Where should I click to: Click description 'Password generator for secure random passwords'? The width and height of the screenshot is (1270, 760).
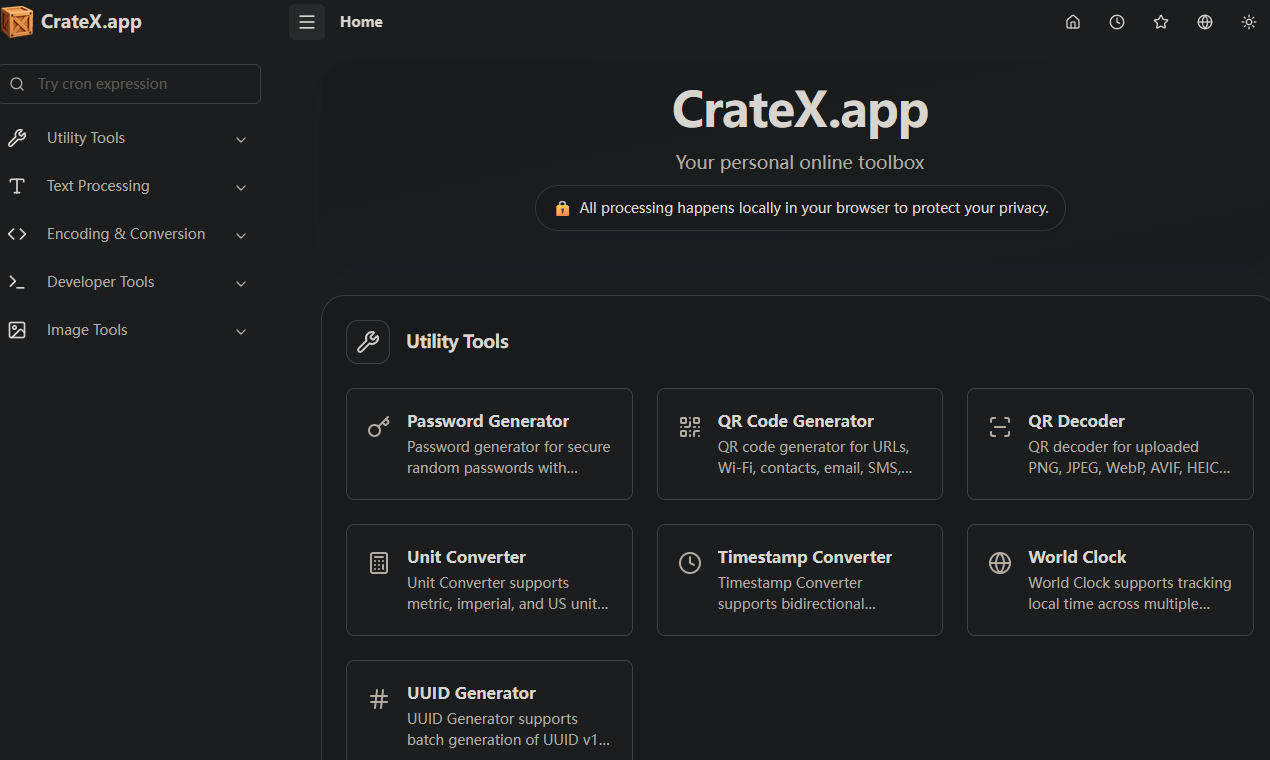coord(508,457)
